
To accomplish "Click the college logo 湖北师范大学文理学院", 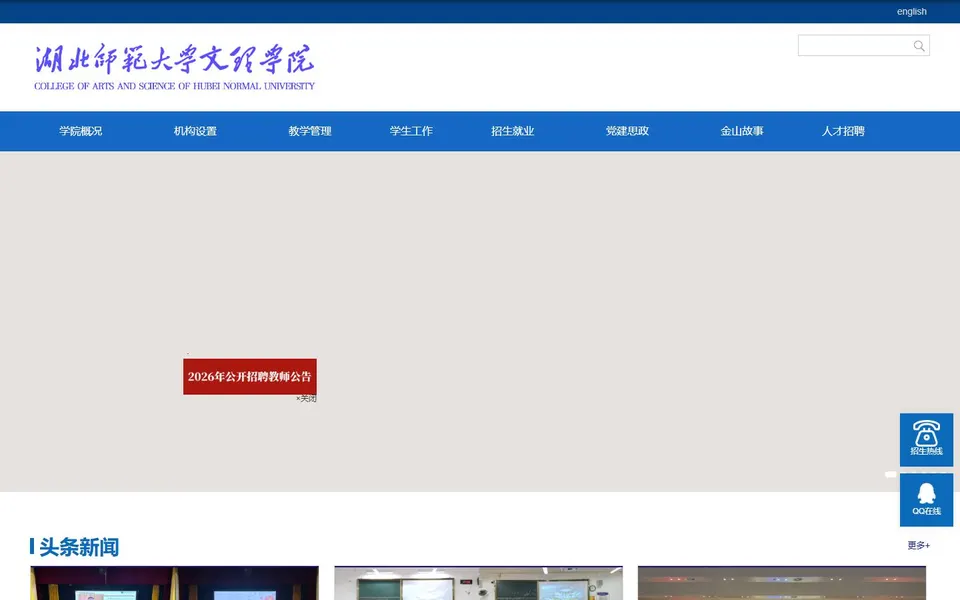I will click(x=174, y=67).
